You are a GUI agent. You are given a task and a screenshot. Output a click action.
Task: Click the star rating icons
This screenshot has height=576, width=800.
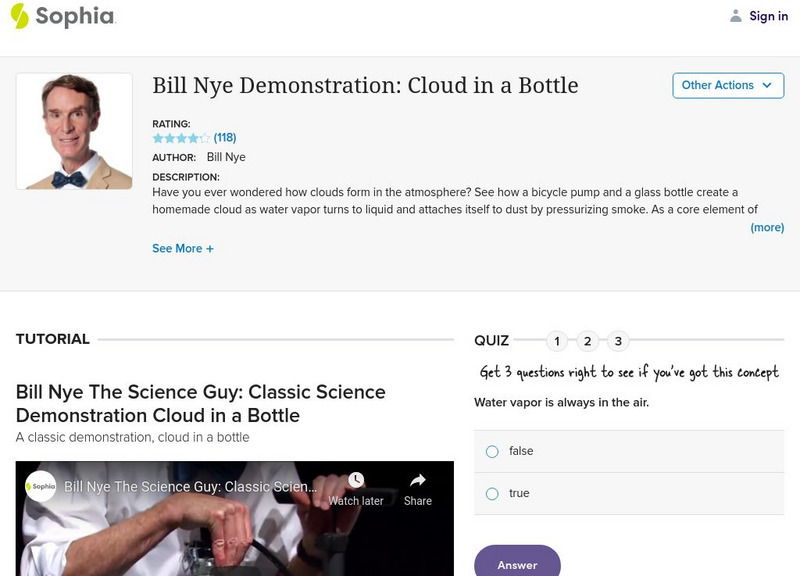[181, 138]
